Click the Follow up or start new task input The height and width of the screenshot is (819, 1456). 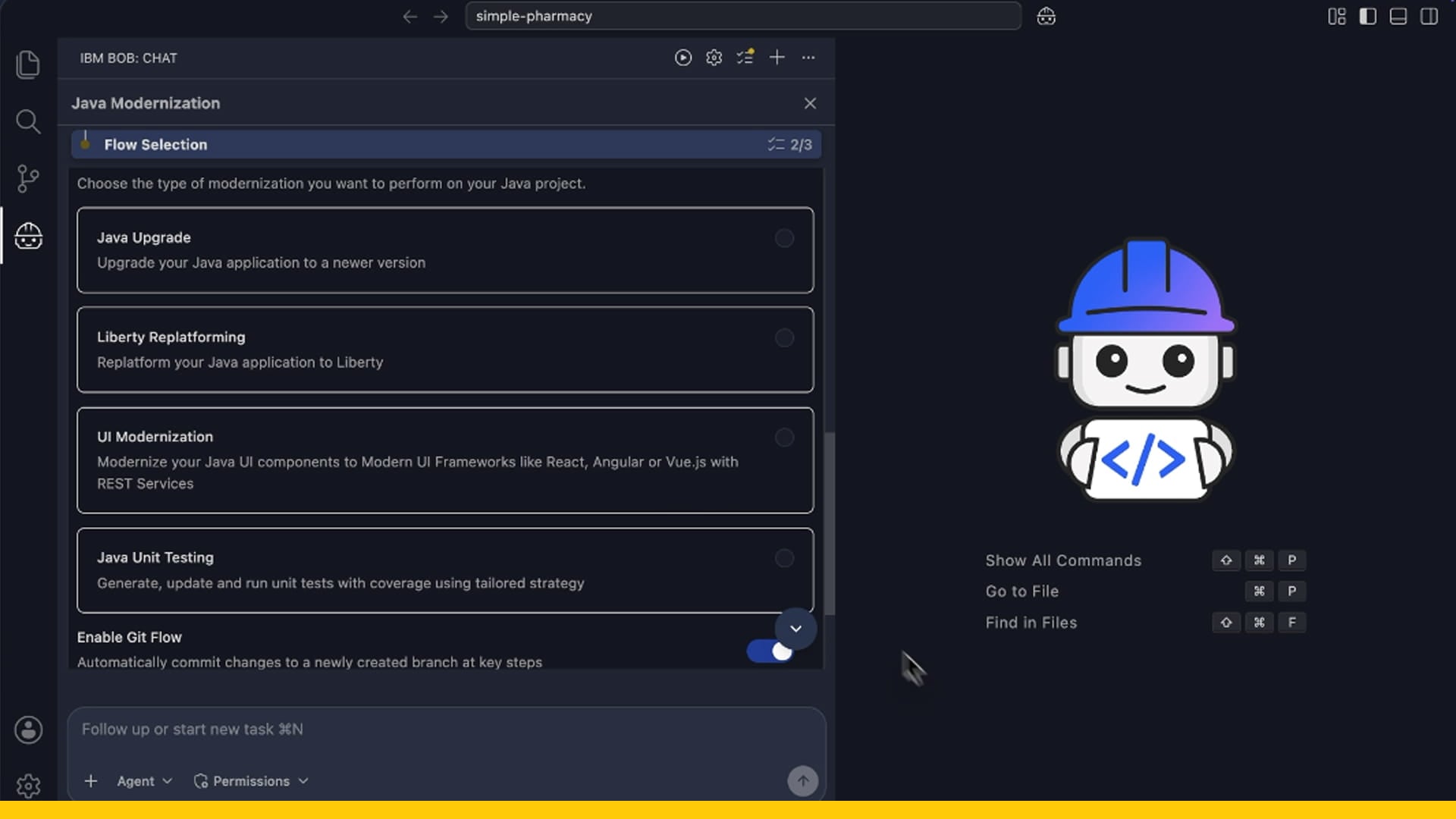pyautogui.click(x=446, y=730)
